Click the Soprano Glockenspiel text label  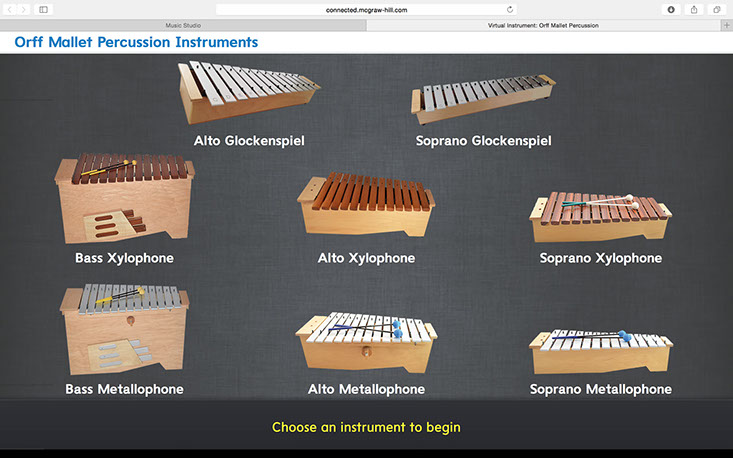[483, 141]
